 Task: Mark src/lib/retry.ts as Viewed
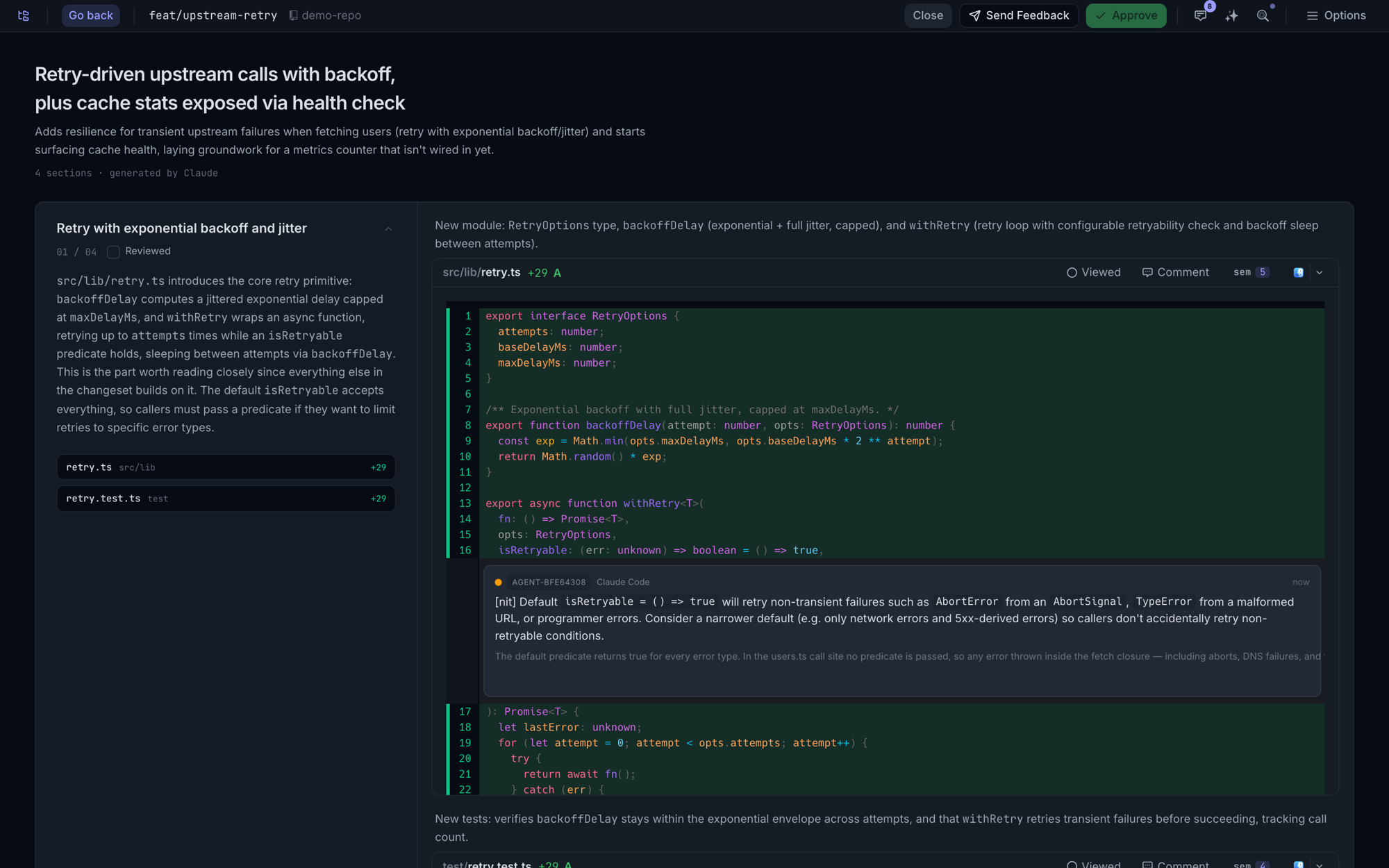click(1093, 272)
